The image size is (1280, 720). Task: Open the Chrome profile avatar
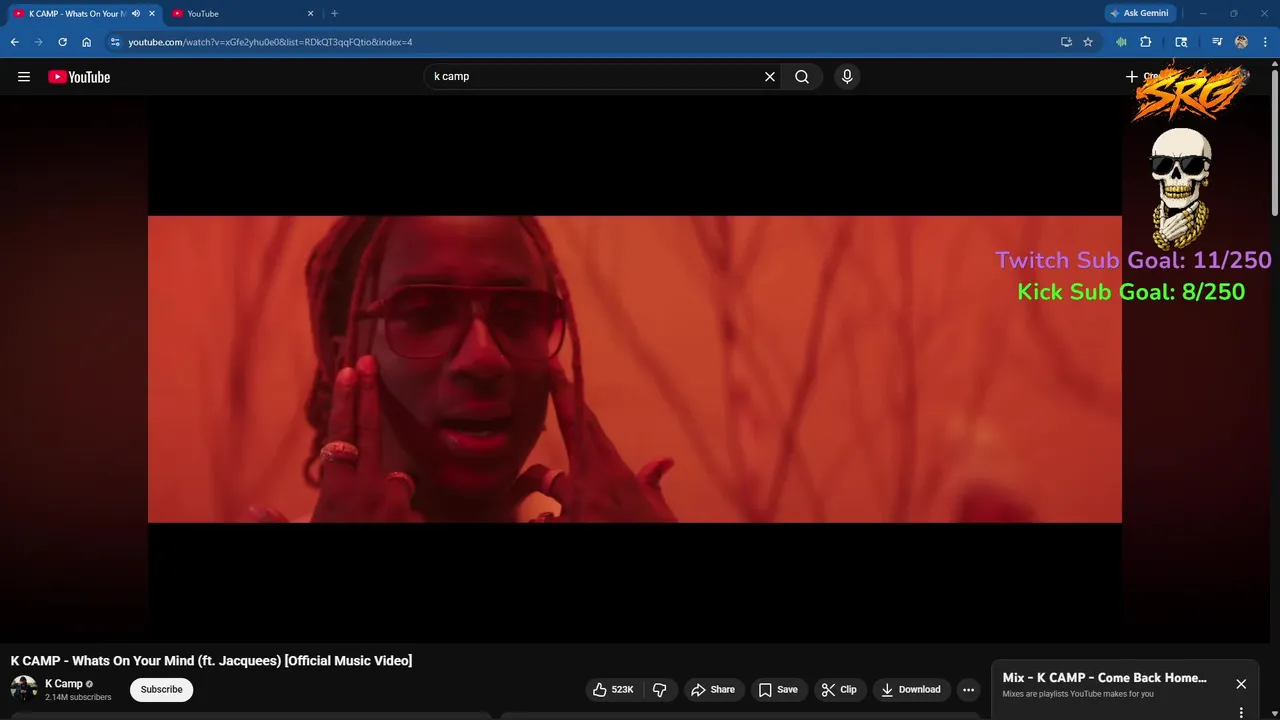[1241, 42]
